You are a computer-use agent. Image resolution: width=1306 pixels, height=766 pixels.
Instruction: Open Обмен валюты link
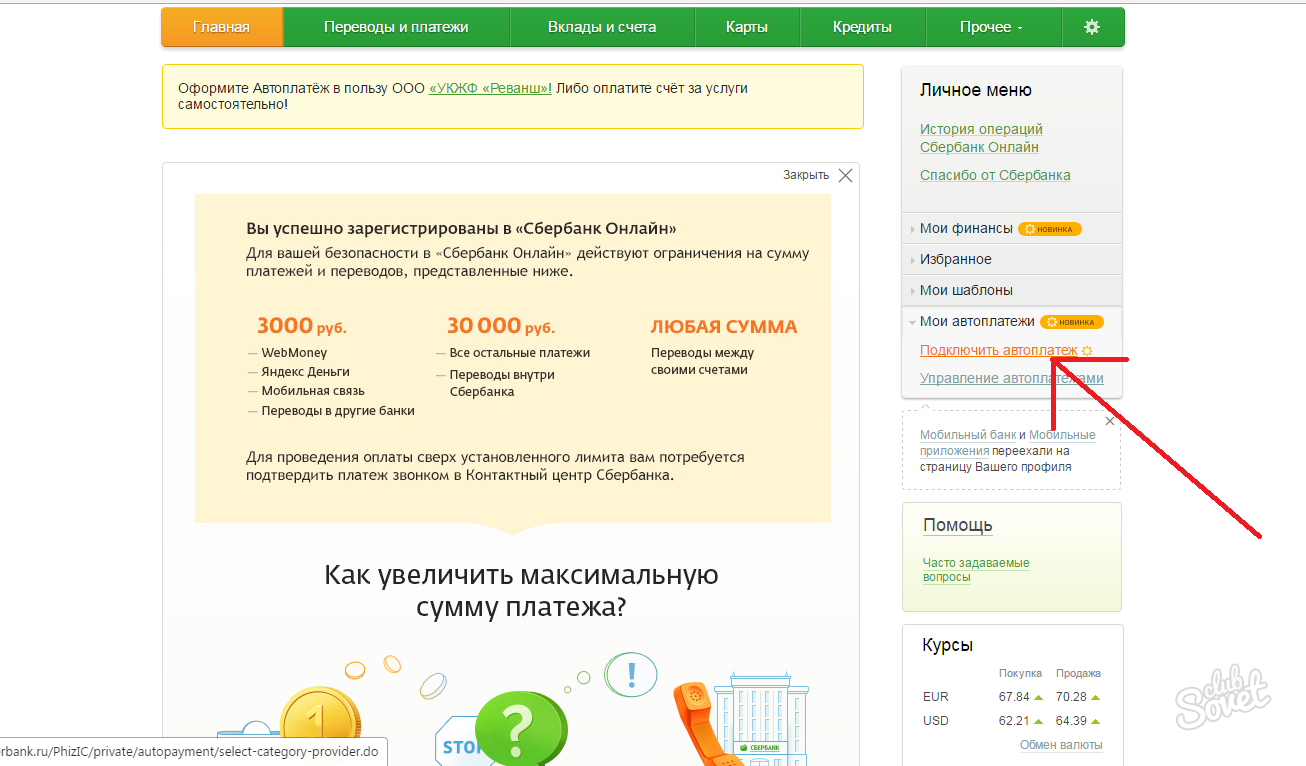1061,745
